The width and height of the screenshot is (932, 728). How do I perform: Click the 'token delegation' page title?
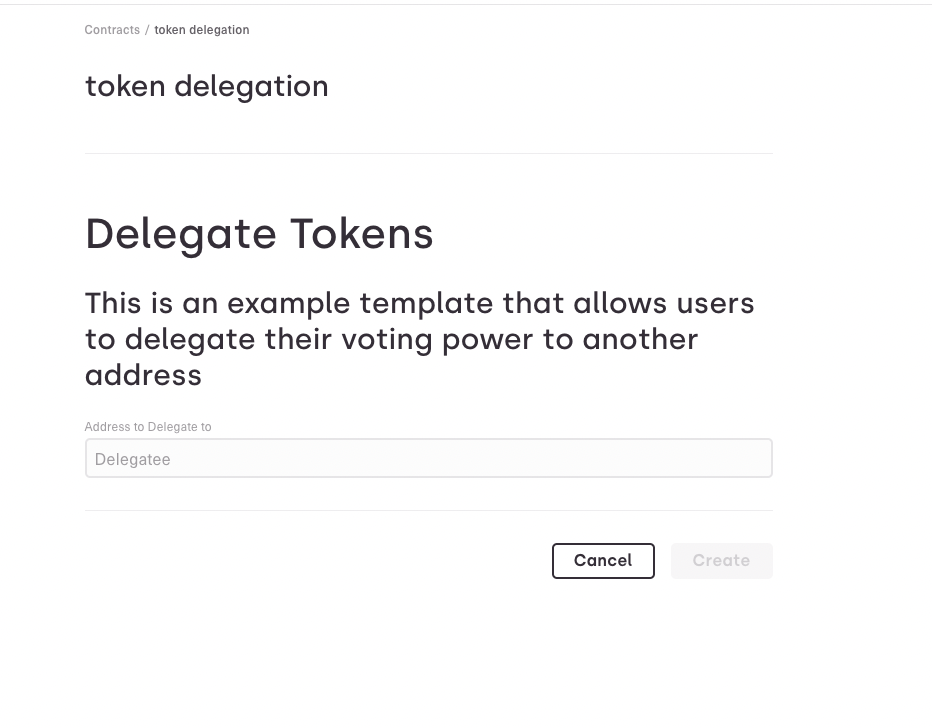(x=206, y=86)
